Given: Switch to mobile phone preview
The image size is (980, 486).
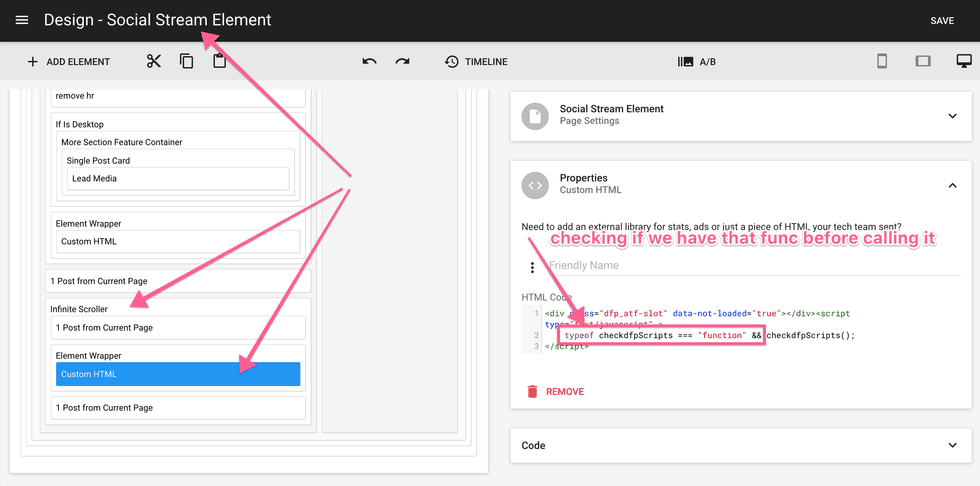Looking at the screenshot, I should pyautogui.click(x=882, y=61).
